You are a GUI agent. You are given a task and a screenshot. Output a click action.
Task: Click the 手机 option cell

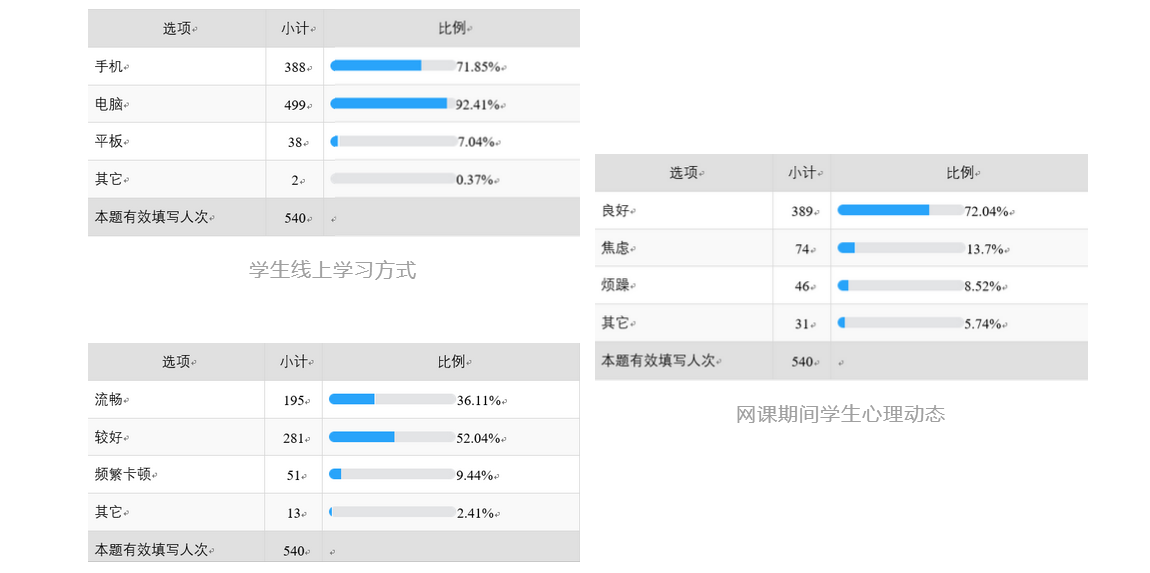[109, 67]
